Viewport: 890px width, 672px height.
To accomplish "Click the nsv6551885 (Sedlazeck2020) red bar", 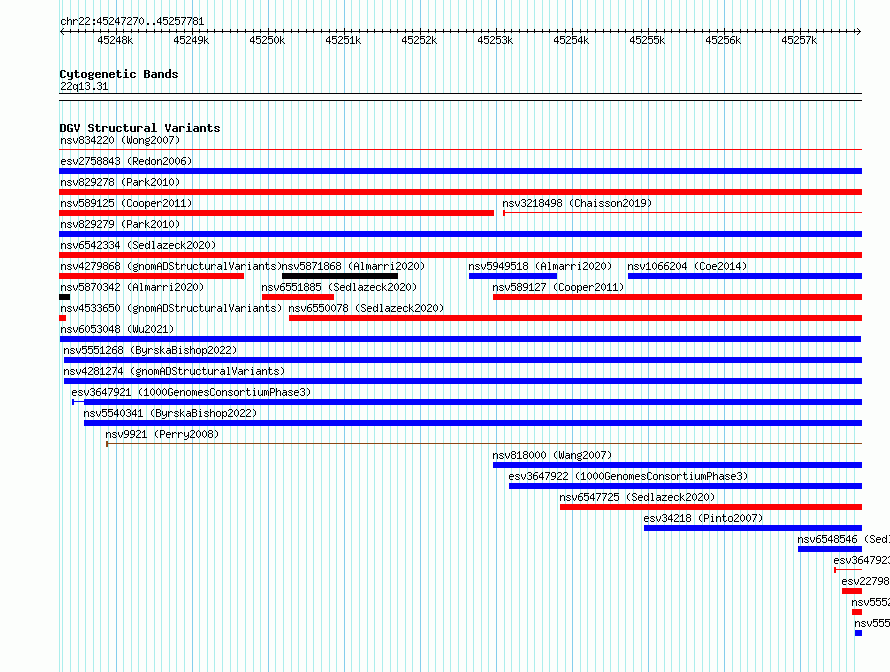I will point(297,297).
